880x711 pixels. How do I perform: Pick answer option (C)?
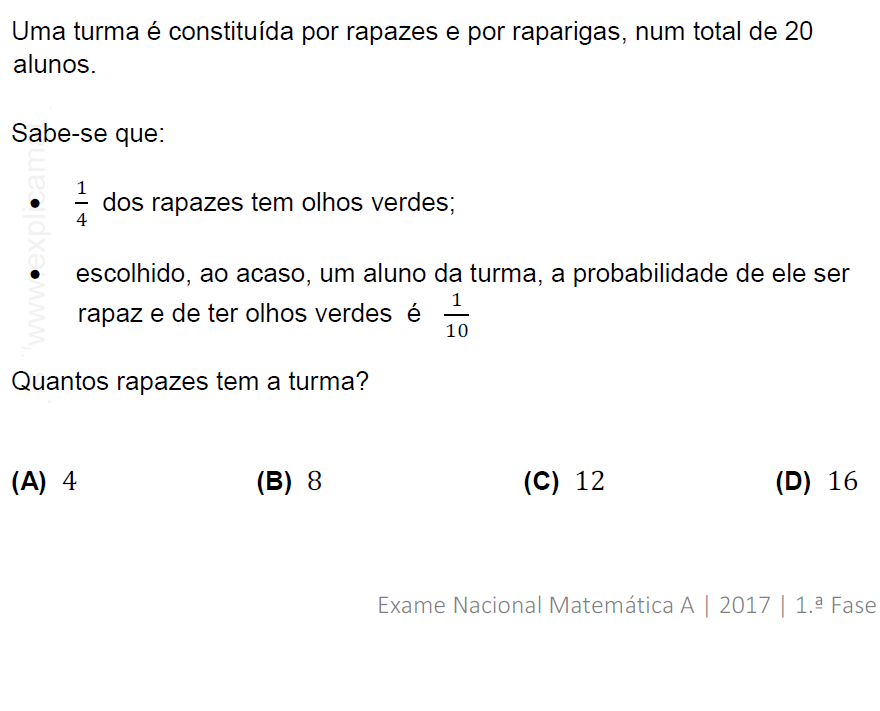[541, 482]
